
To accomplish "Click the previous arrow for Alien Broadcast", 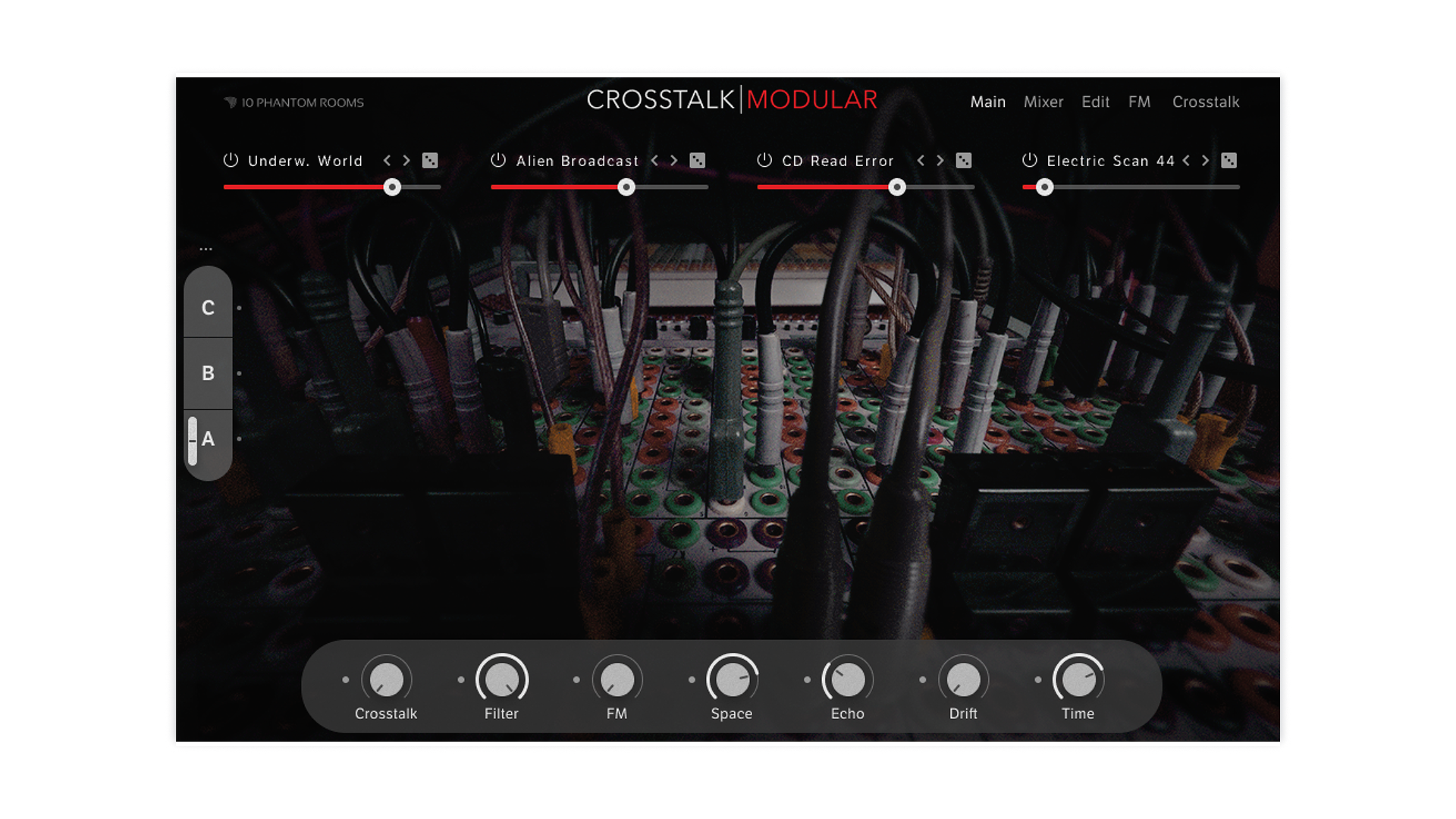I will (x=654, y=161).
